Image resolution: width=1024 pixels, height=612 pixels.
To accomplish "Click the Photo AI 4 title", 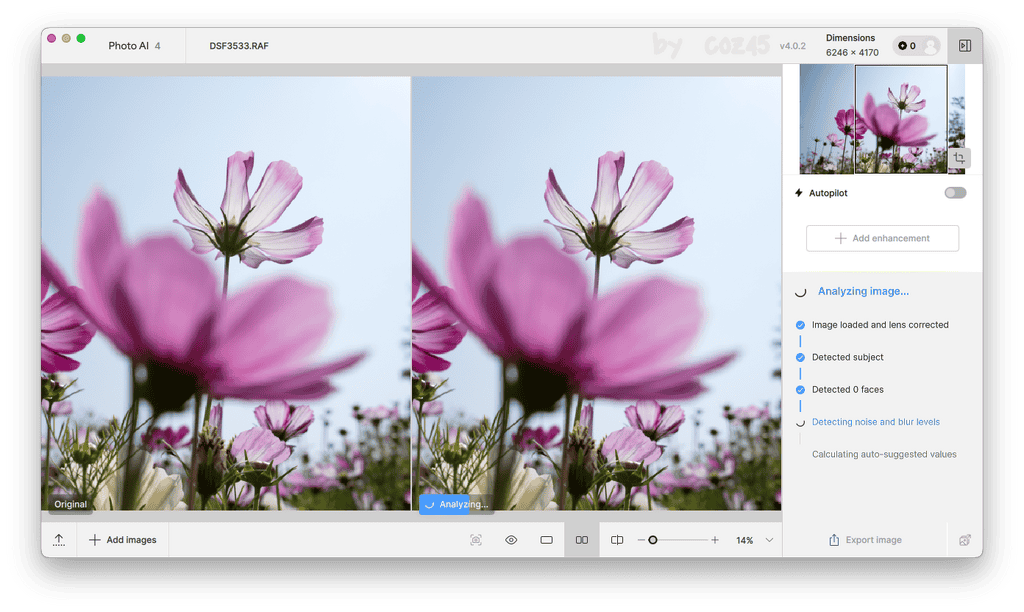I will pyautogui.click(x=135, y=46).
